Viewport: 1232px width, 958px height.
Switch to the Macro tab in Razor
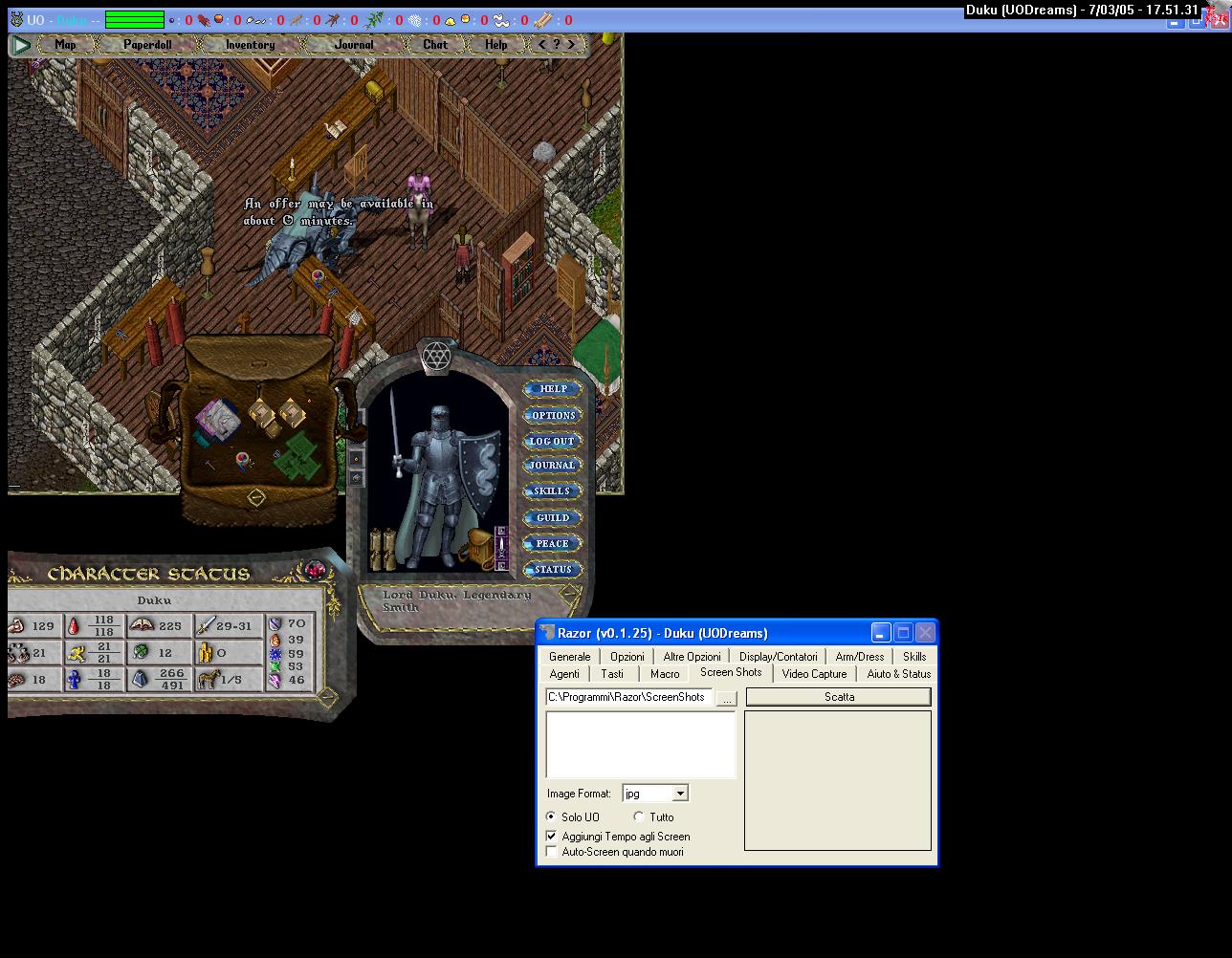(x=665, y=674)
